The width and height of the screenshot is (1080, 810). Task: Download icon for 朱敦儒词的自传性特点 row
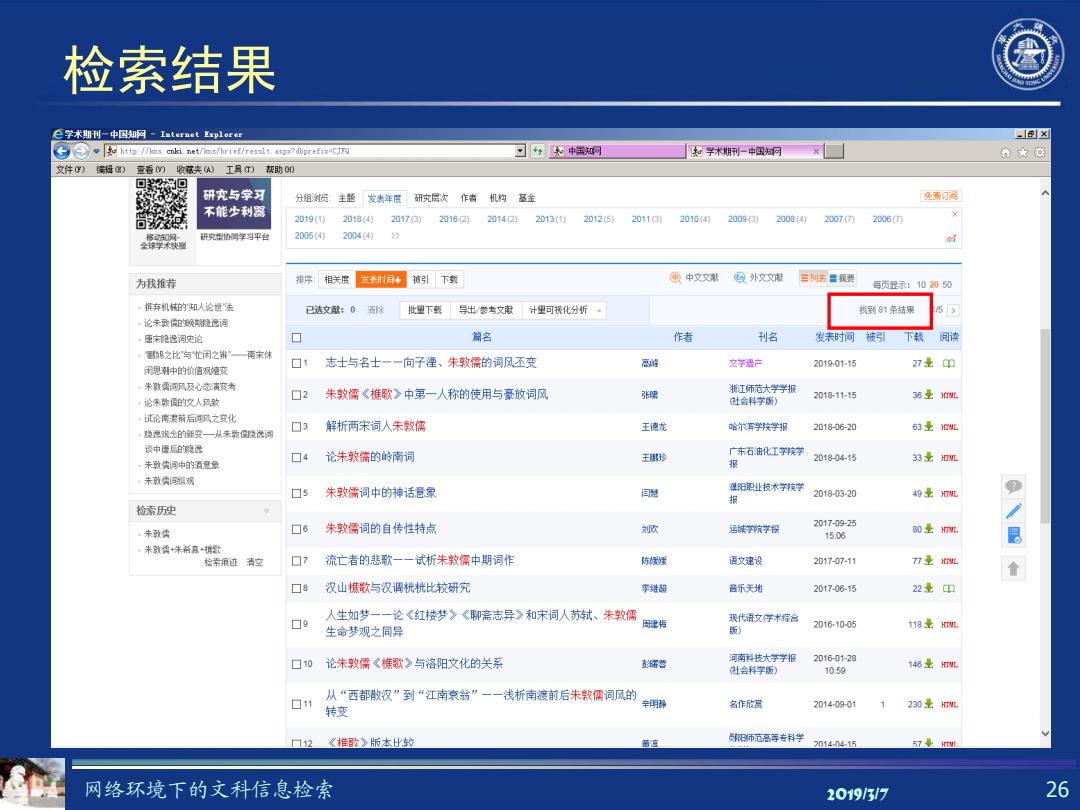pyautogui.click(x=928, y=528)
